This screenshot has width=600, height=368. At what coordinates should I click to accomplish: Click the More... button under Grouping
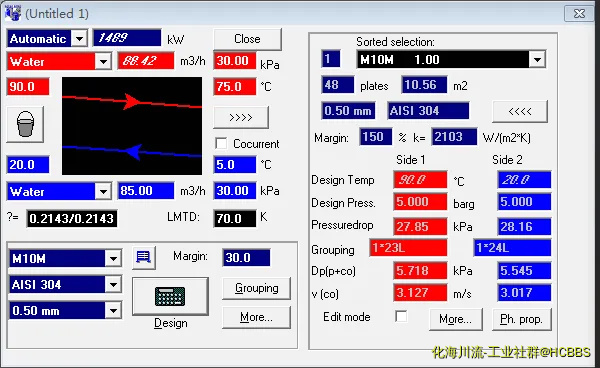click(256, 318)
